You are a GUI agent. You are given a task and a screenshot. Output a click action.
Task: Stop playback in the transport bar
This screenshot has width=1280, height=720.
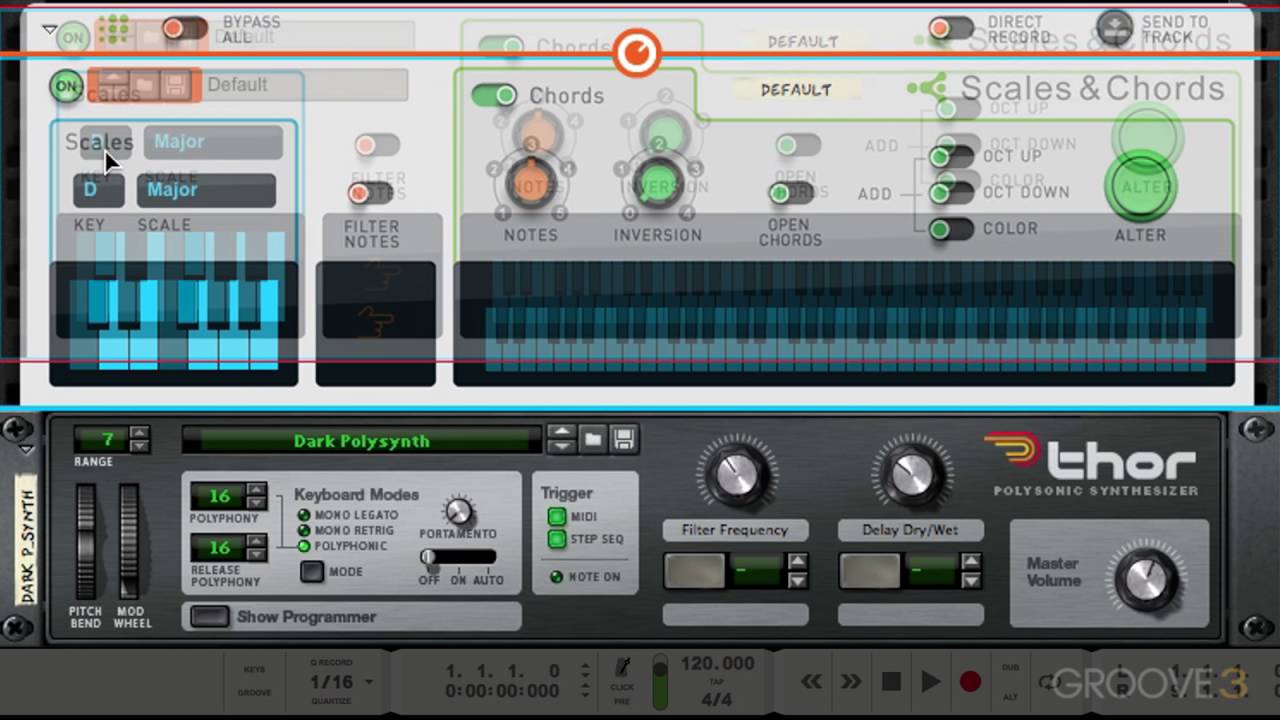[x=891, y=682]
